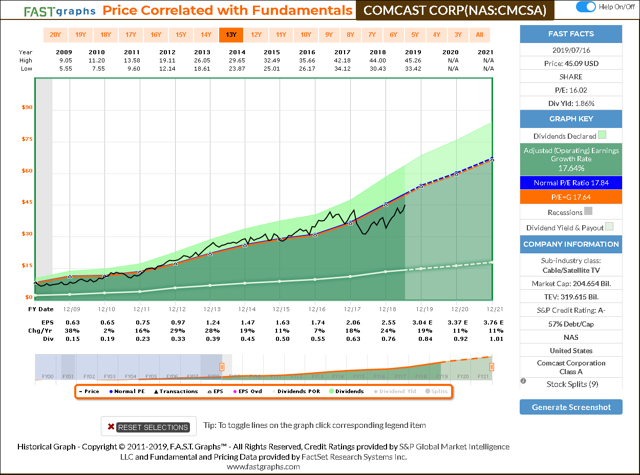Click the Cable/Satellite TV sub-industry text
Viewport: 640px width, 475px height.
tap(571, 271)
